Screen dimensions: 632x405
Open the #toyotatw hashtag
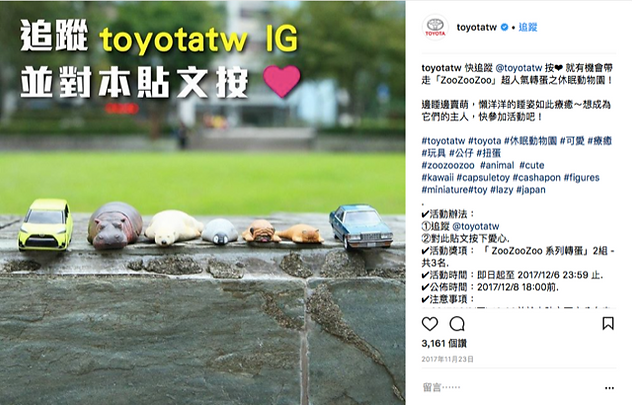[x=443, y=141]
